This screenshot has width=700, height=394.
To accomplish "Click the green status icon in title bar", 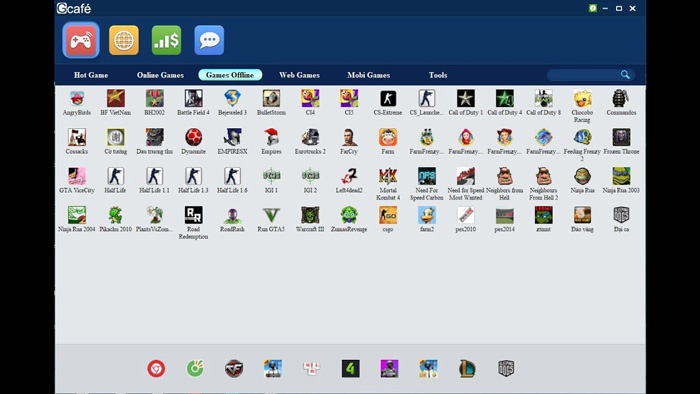I will (592, 8).
